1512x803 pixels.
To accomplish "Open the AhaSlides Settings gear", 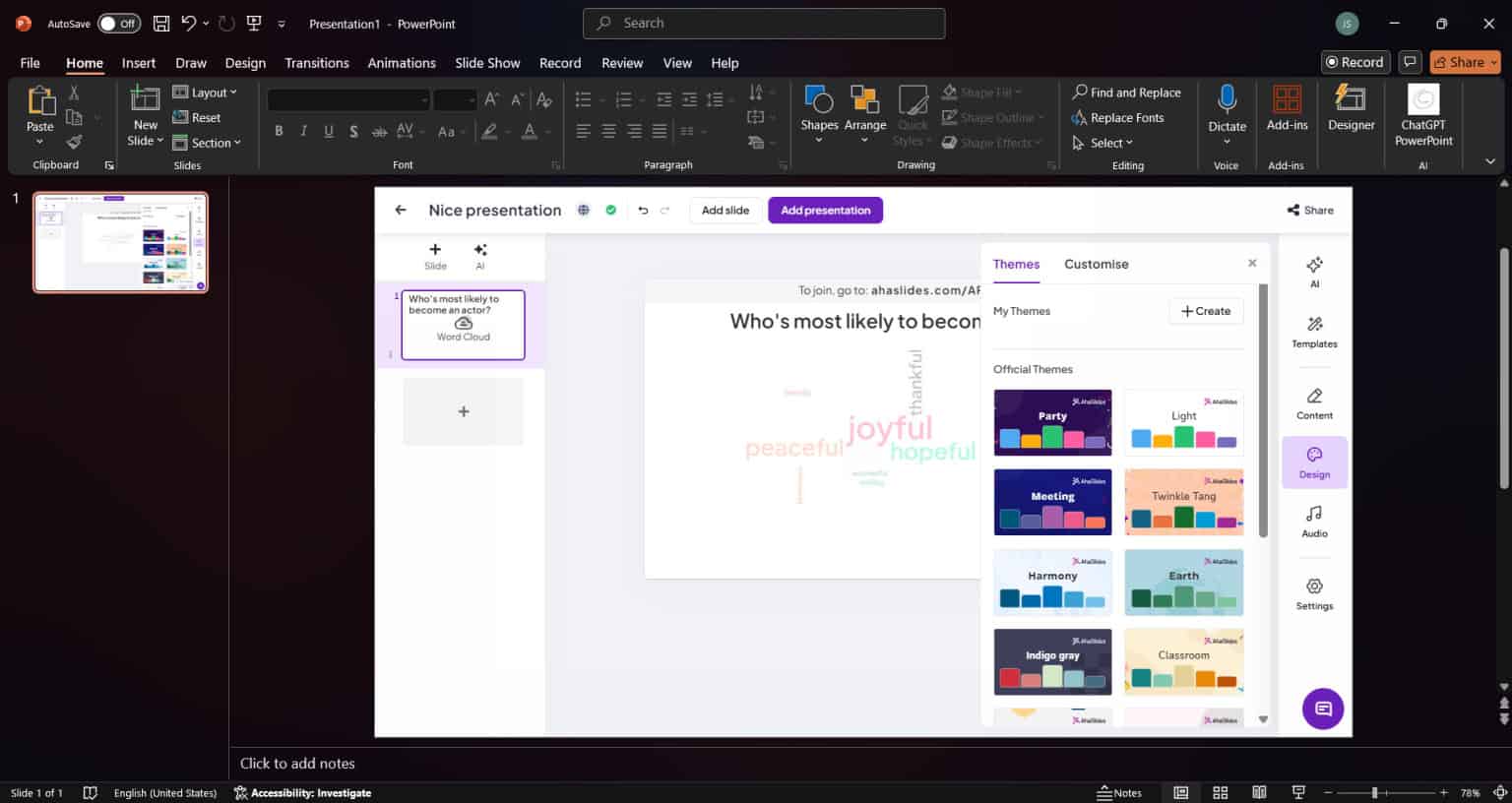I will 1314,593.
